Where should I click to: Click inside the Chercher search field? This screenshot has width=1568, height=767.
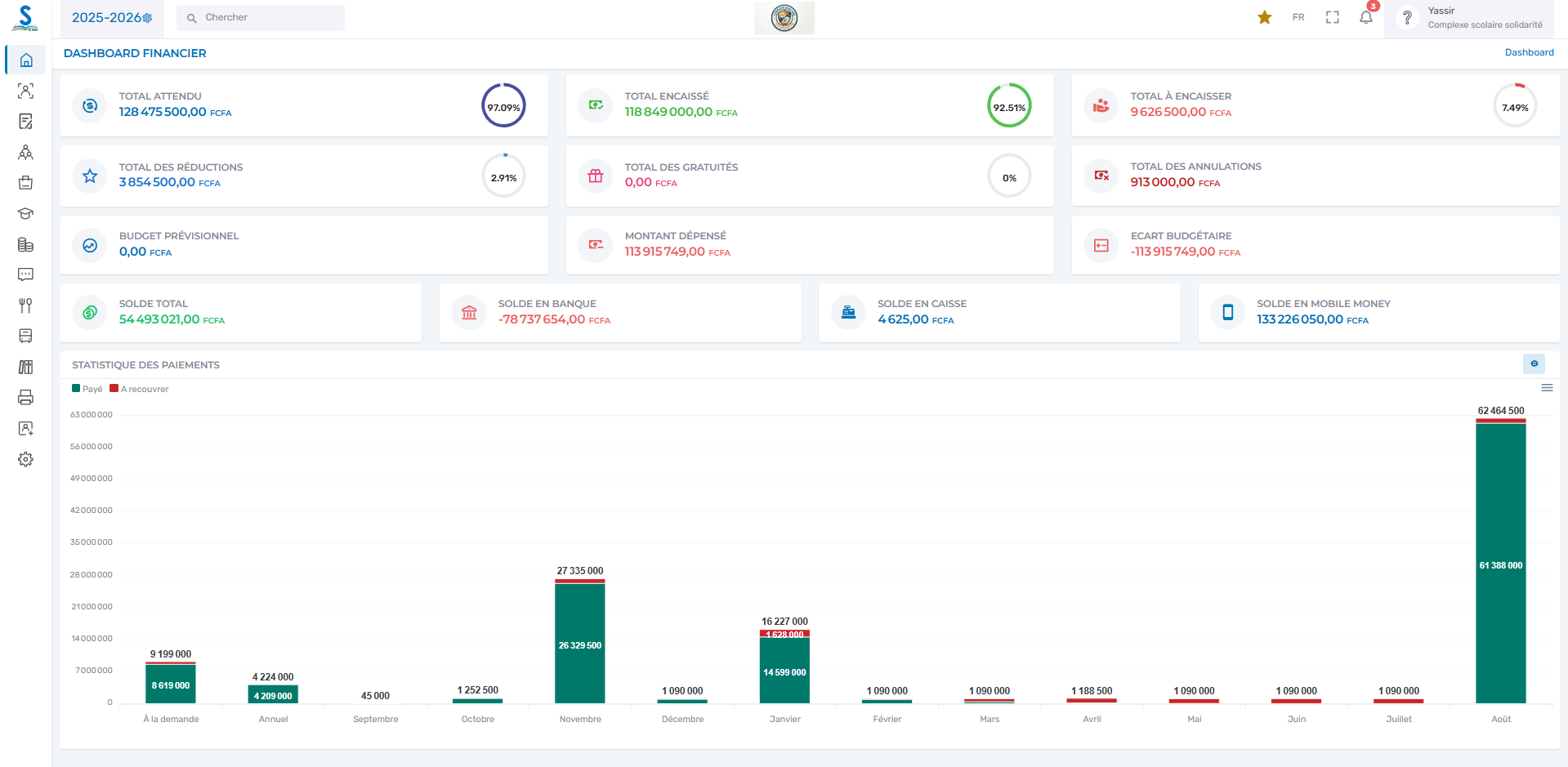tap(260, 16)
